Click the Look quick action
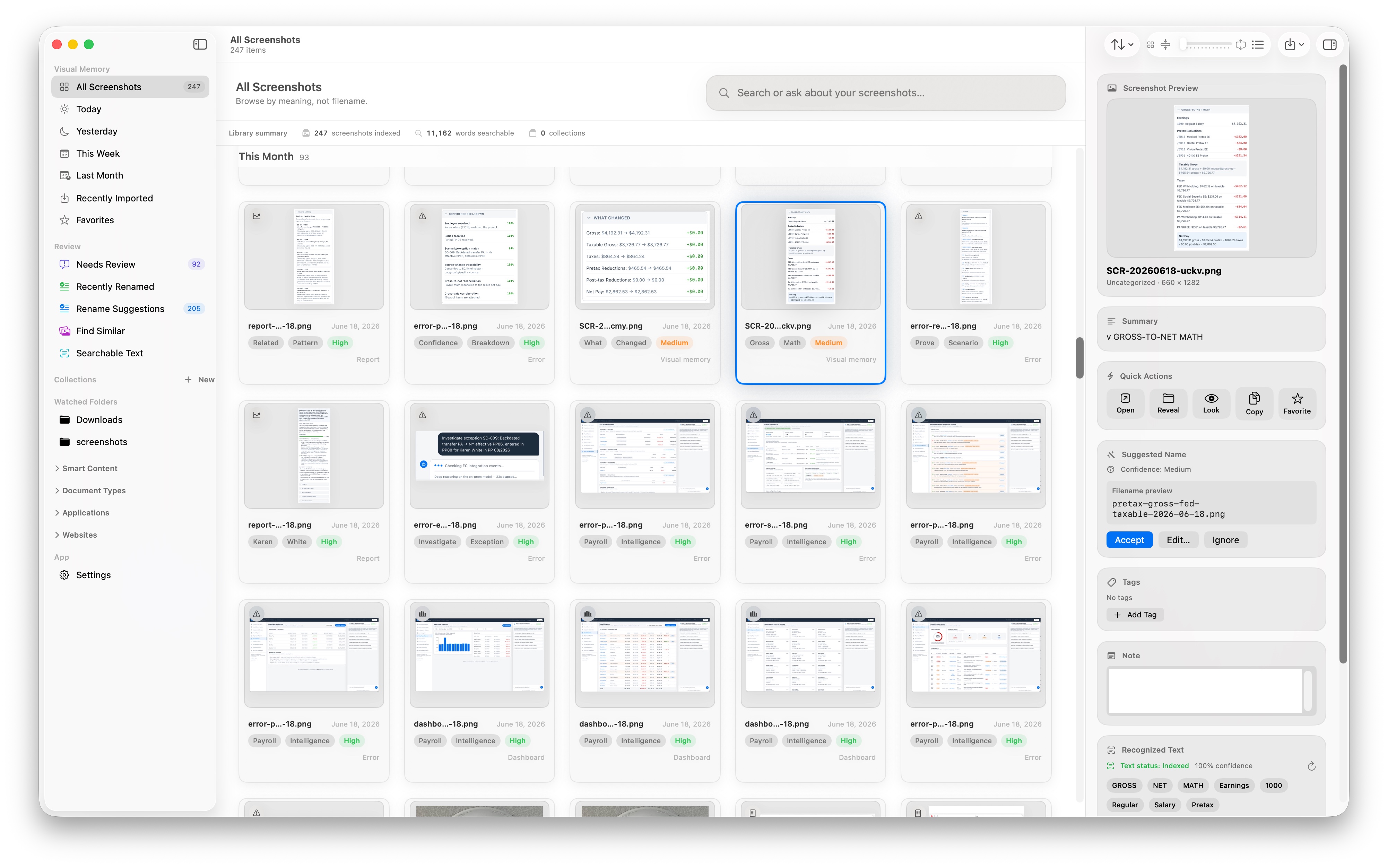Image resolution: width=1388 pixels, height=868 pixels. click(1211, 403)
